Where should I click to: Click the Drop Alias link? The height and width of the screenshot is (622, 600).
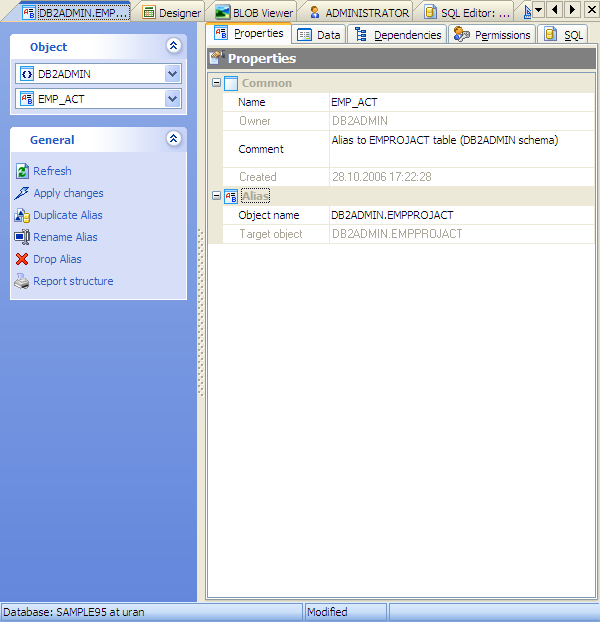tap(57, 259)
